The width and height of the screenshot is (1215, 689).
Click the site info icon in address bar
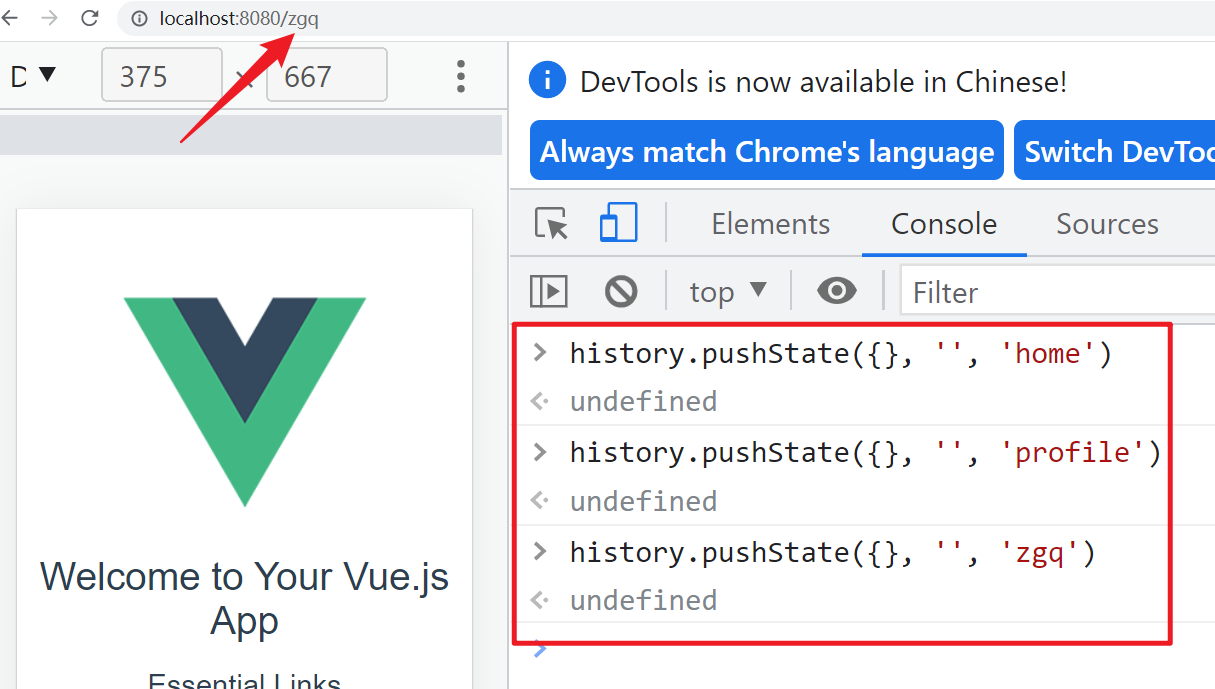tap(137, 17)
